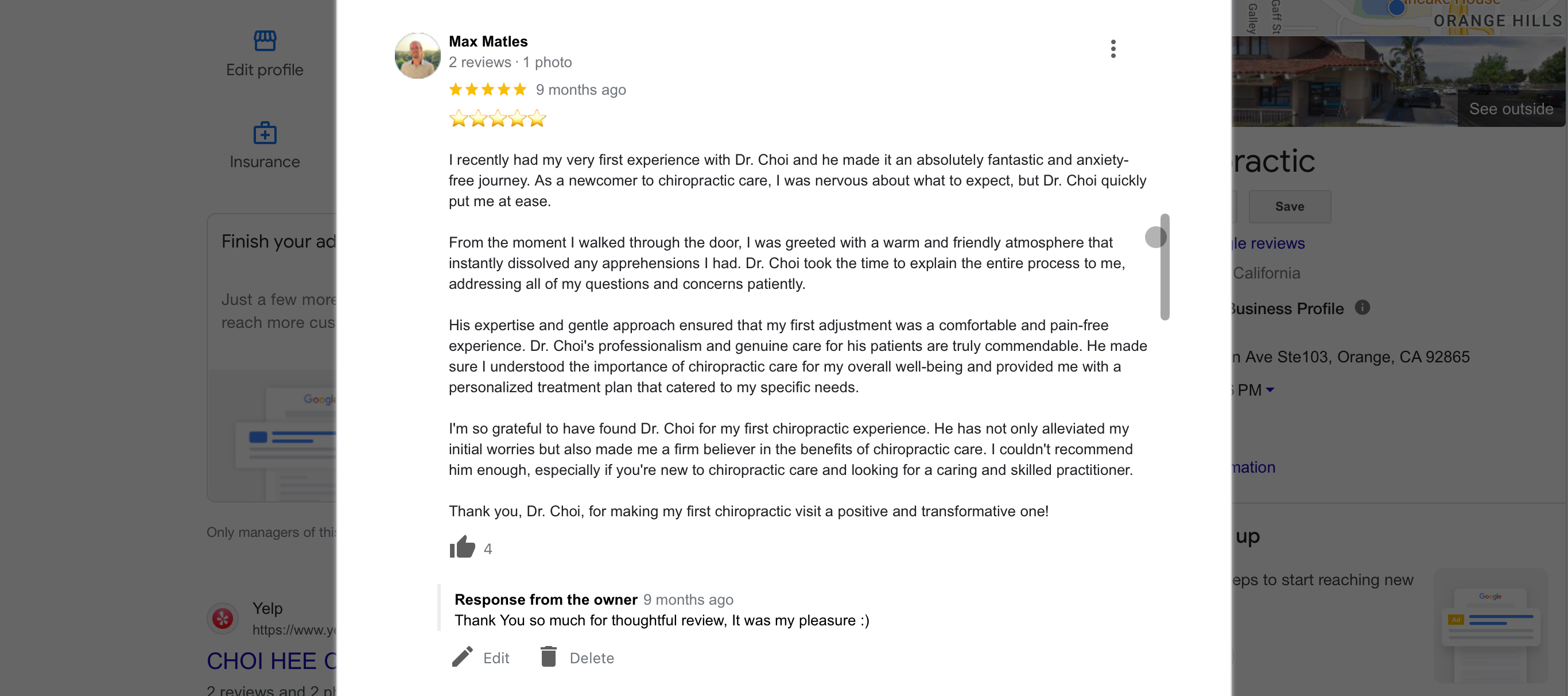Click the Yelp logo icon
This screenshot has height=696, width=1568.
pos(223,618)
